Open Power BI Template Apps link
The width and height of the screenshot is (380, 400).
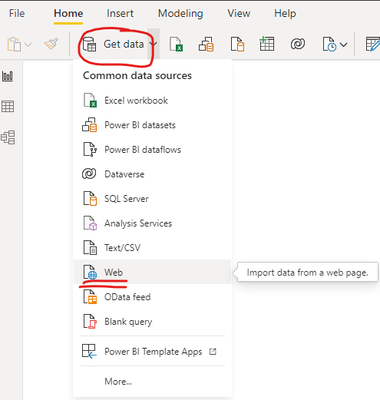(152, 352)
